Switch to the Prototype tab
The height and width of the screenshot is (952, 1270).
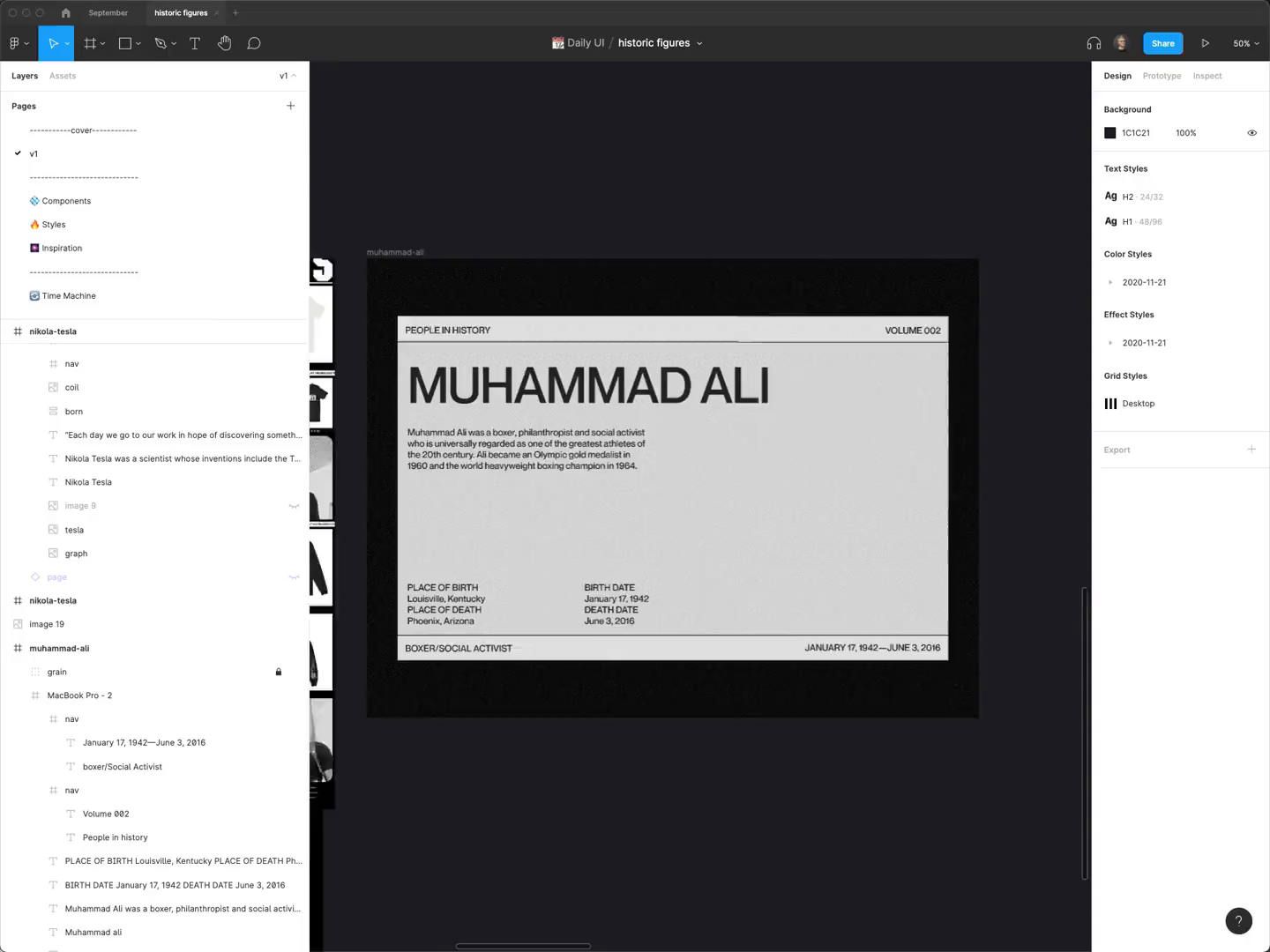click(x=1162, y=76)
